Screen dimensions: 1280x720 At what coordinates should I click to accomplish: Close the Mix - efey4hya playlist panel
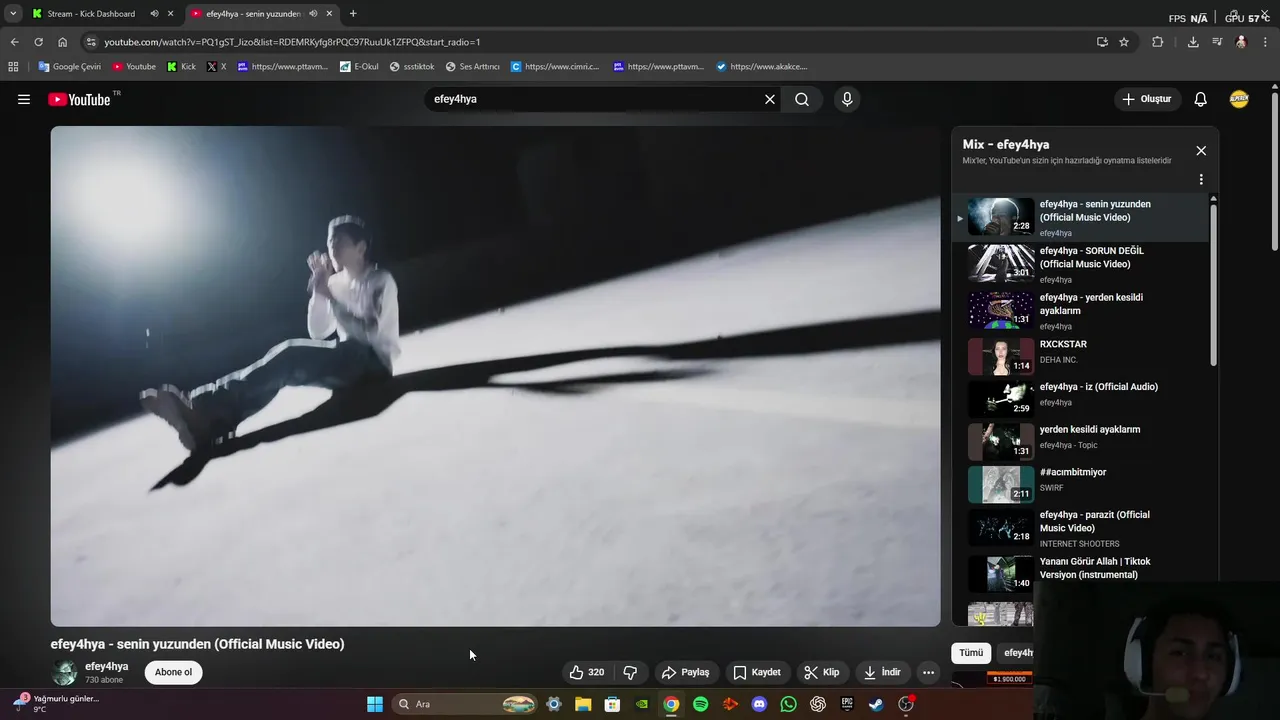coord(1201,151)
